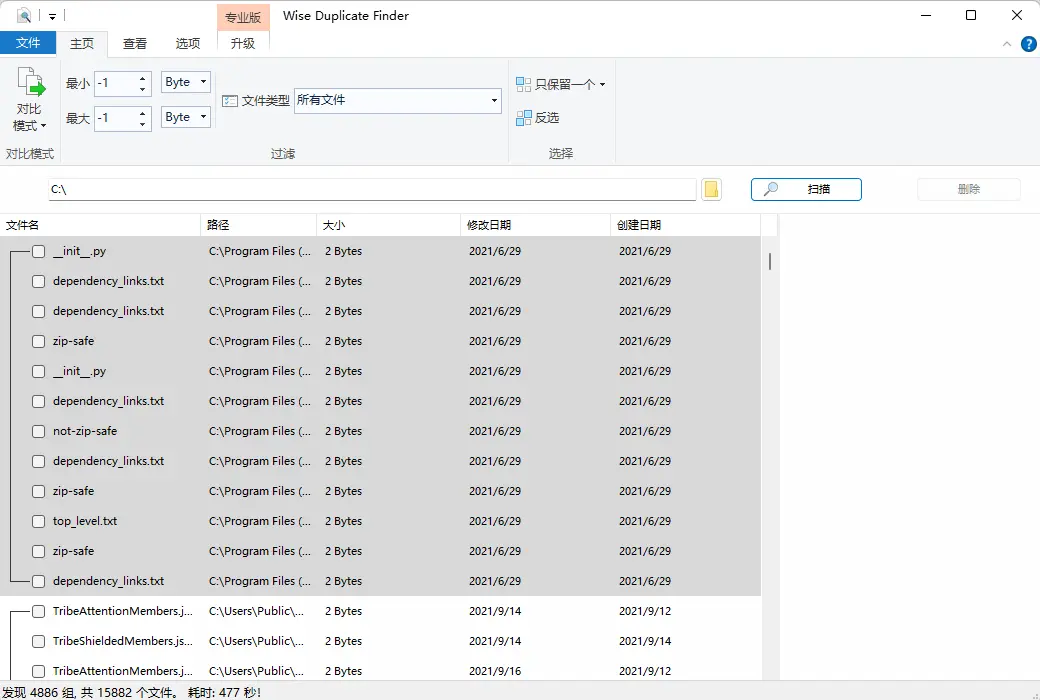
Task: Sort by 路径 column header
Action: [259, 225]
